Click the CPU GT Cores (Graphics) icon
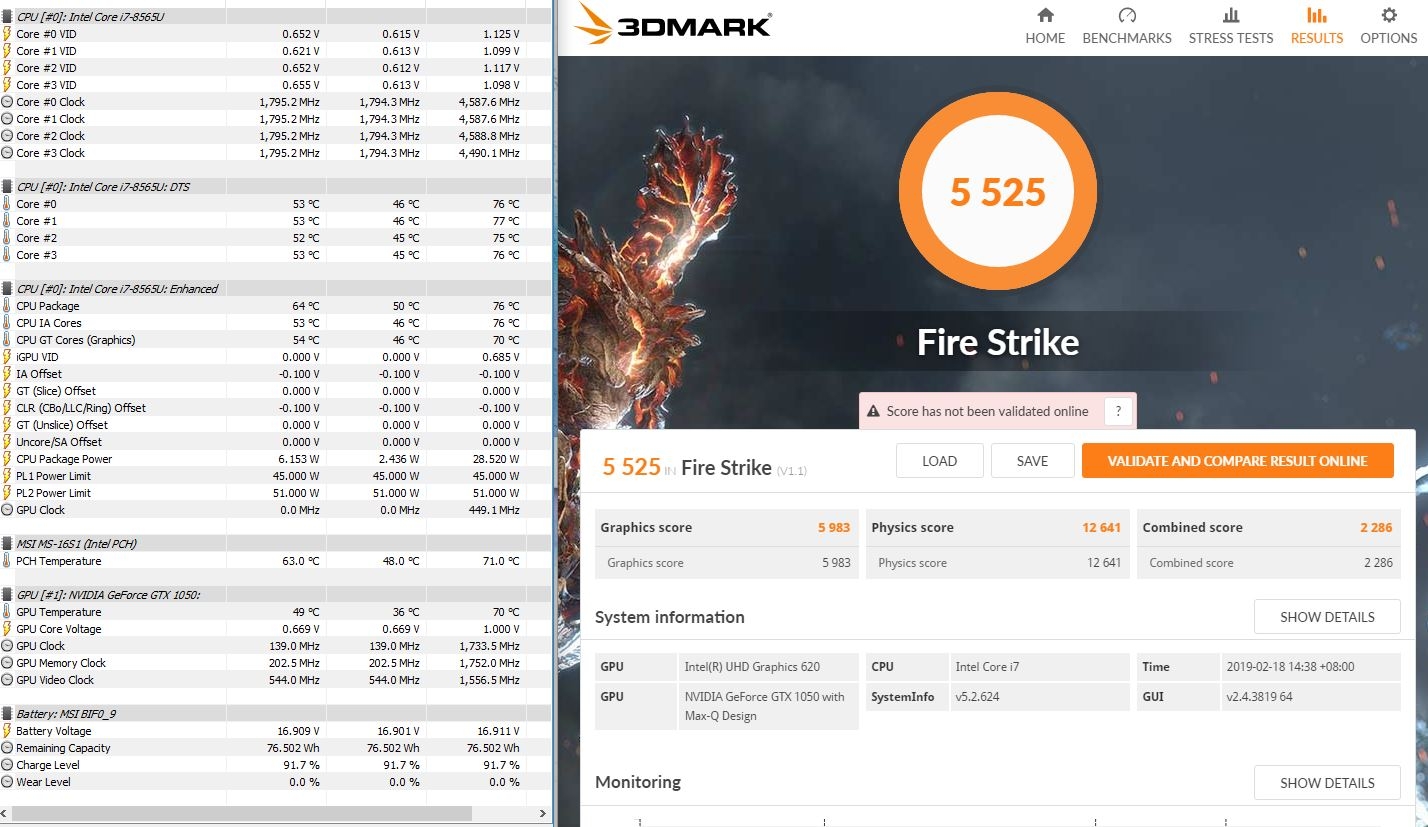The width and height of the screenshot is (1428, 827). [8, 340]
